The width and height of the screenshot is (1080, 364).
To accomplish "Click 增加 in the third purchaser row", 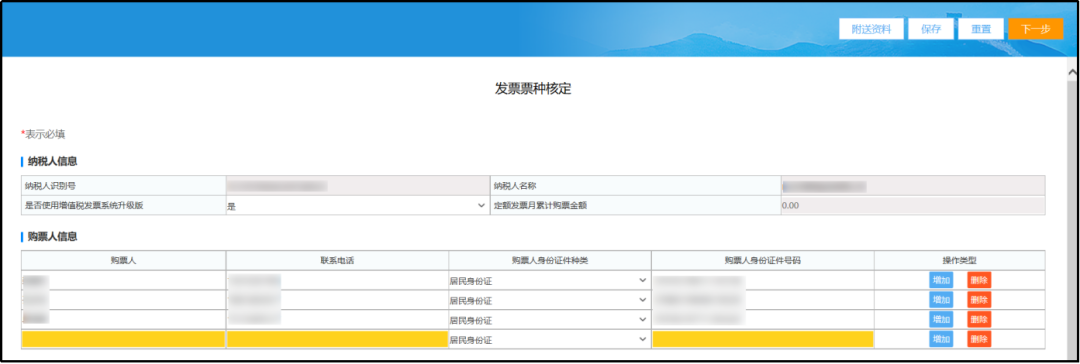I will click(x=941, y=320).
